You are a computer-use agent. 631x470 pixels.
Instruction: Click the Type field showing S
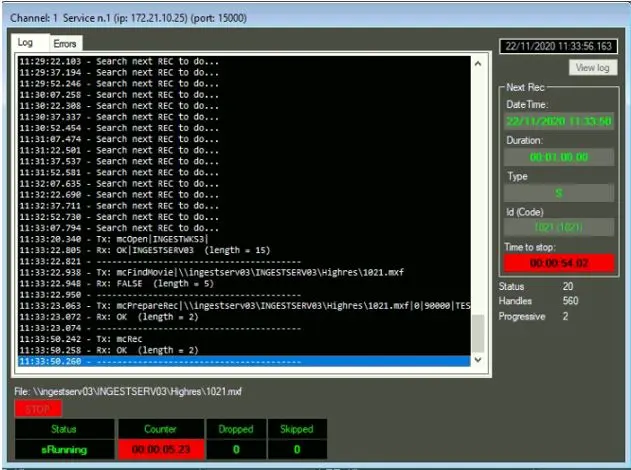(559, 192)
